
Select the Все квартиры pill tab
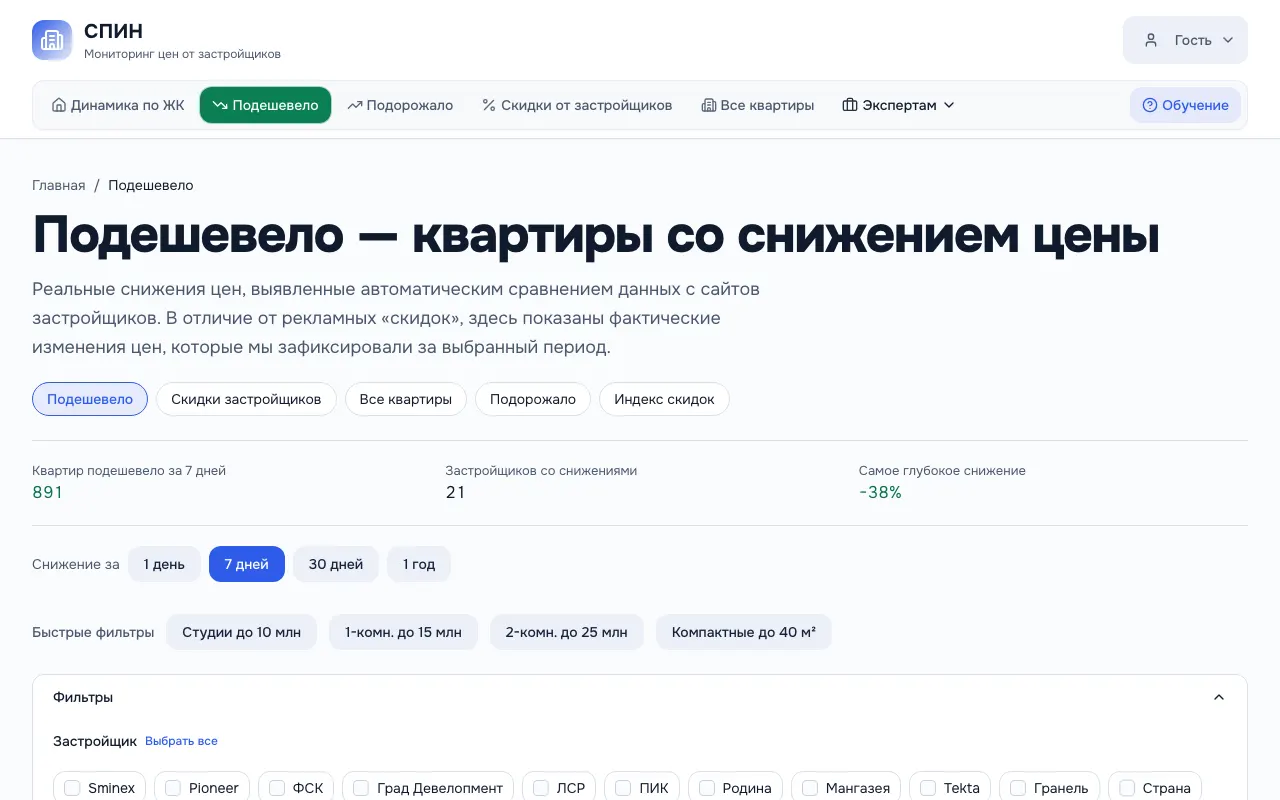tap(406, 399)
